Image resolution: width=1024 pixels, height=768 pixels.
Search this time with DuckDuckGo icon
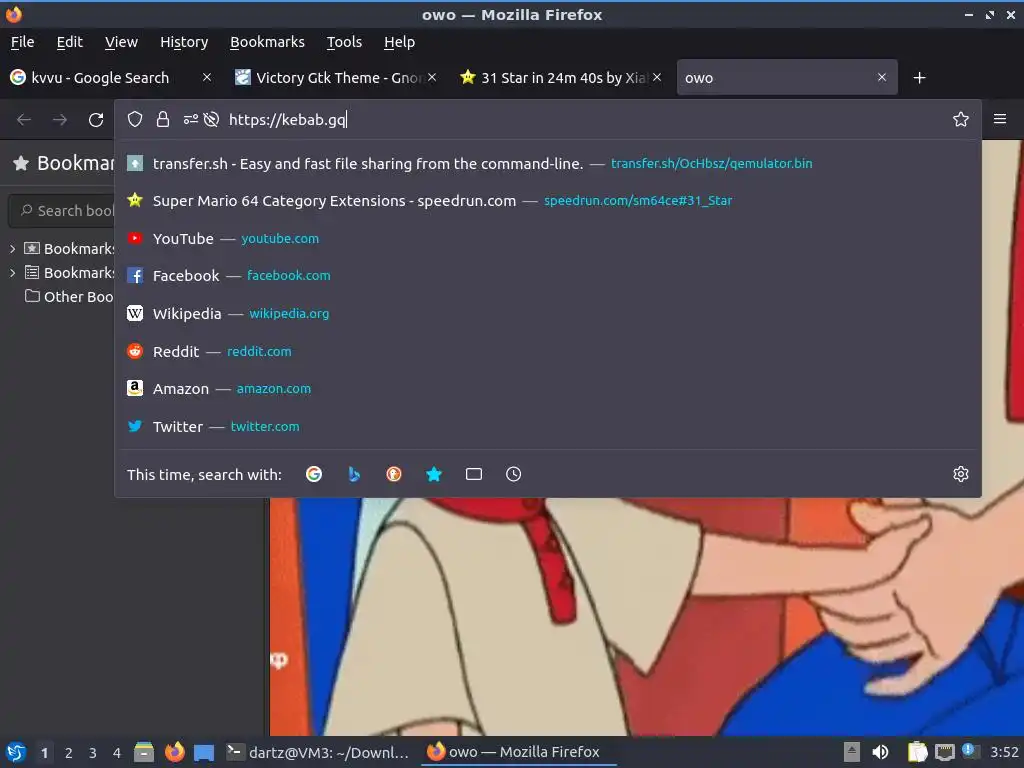(x=394, y=474)
